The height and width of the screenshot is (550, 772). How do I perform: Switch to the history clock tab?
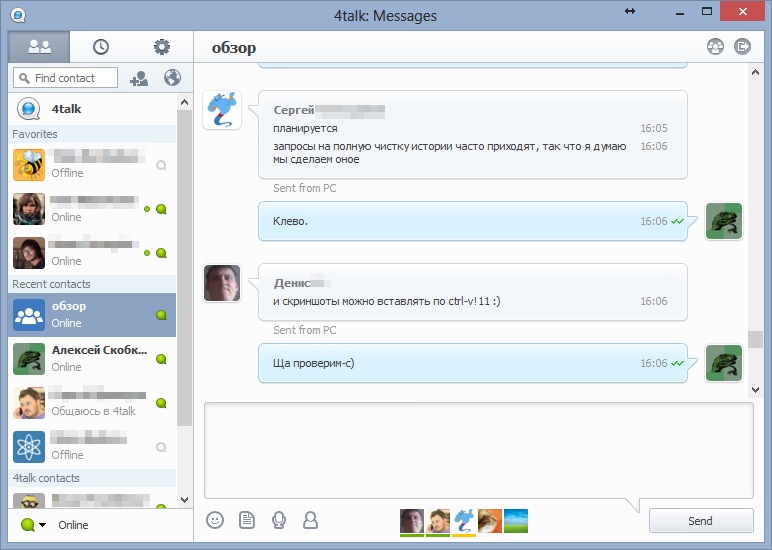click(101, 46)
